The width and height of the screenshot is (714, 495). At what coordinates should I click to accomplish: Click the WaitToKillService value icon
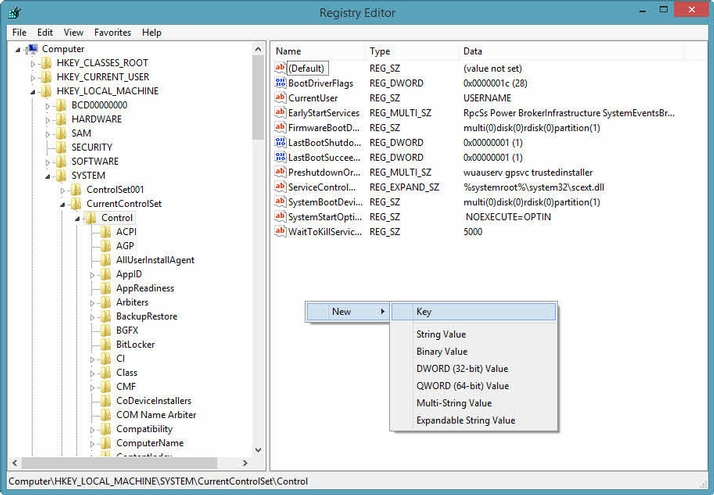280,232
